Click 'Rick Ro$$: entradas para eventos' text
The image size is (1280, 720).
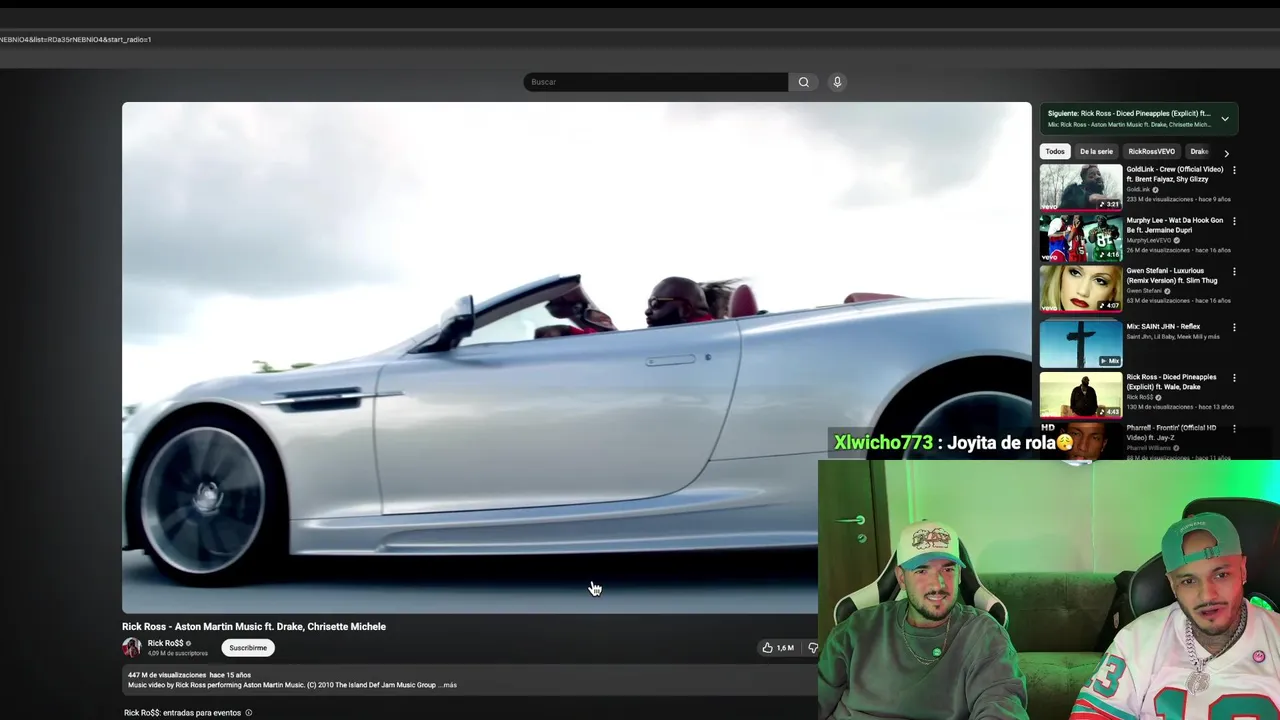183,713
